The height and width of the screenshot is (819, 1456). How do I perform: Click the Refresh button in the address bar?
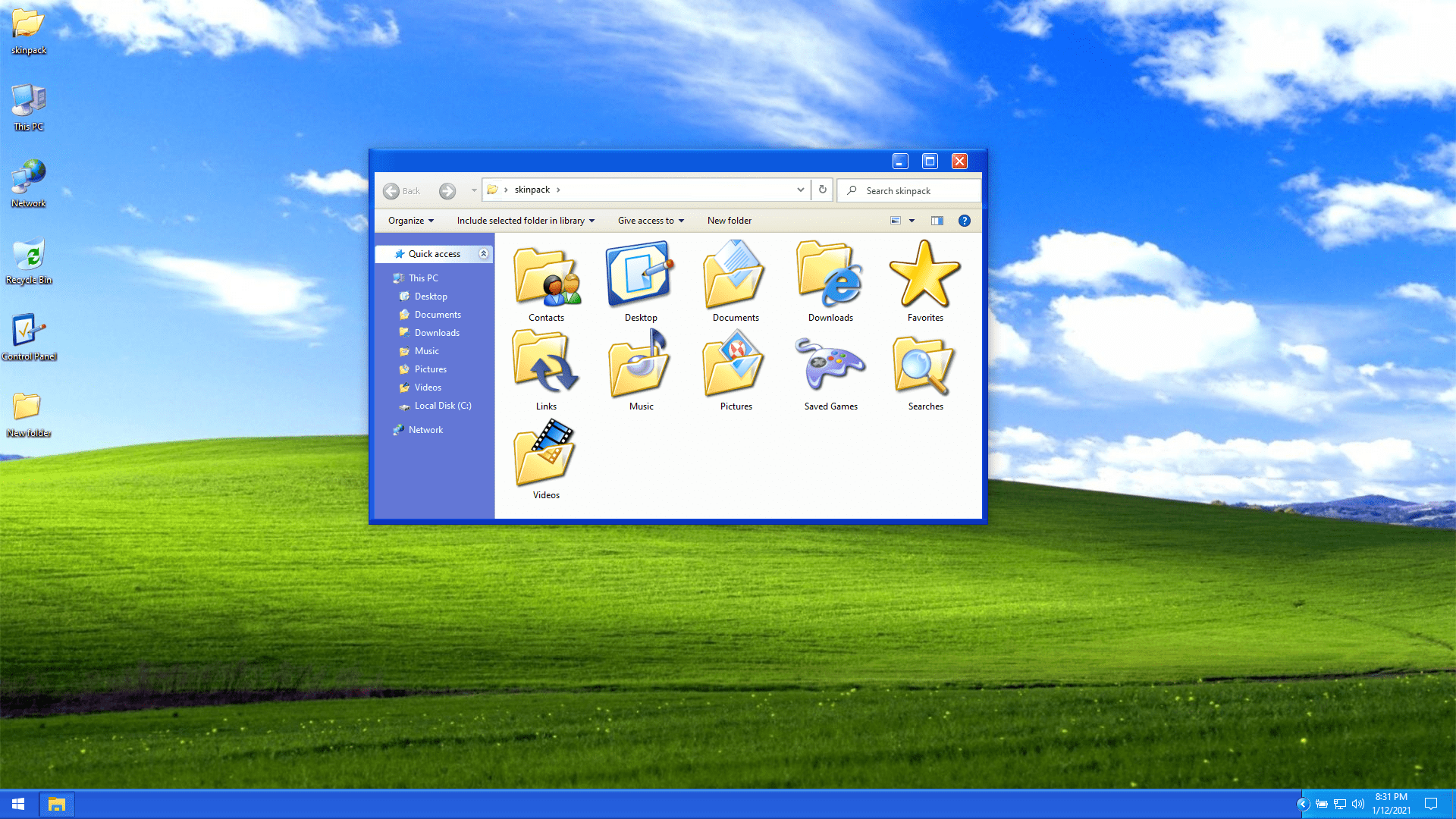pos(822,190)
